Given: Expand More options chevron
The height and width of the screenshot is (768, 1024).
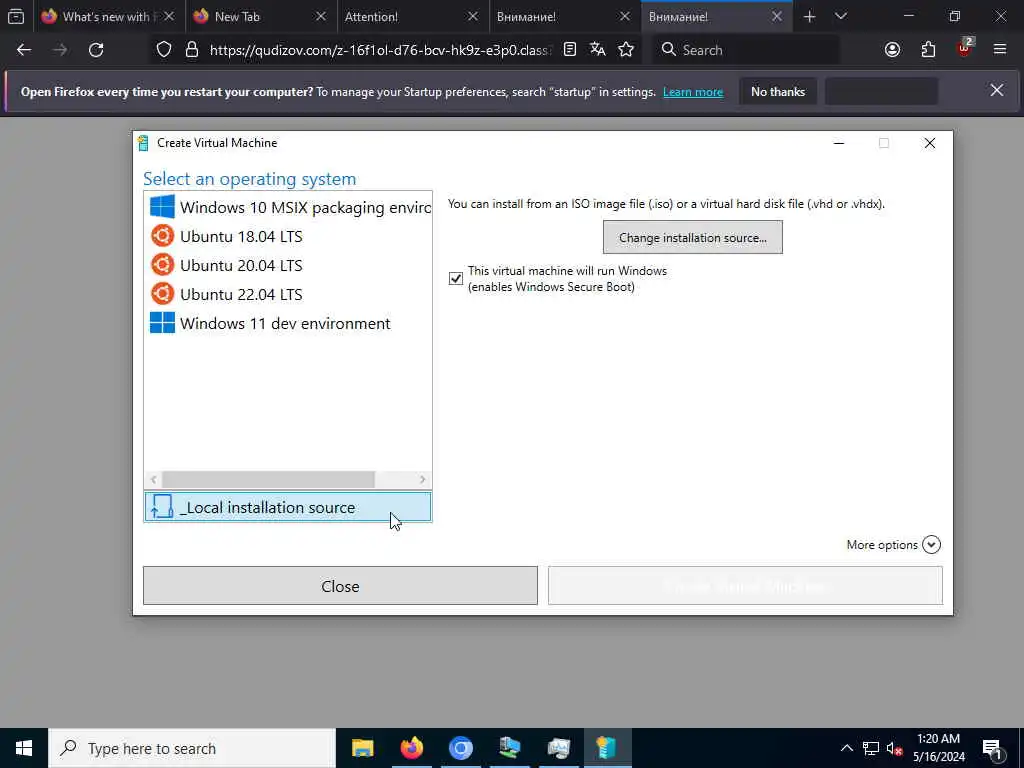Looking at the screenshot, I should click(x=931, y=545).
